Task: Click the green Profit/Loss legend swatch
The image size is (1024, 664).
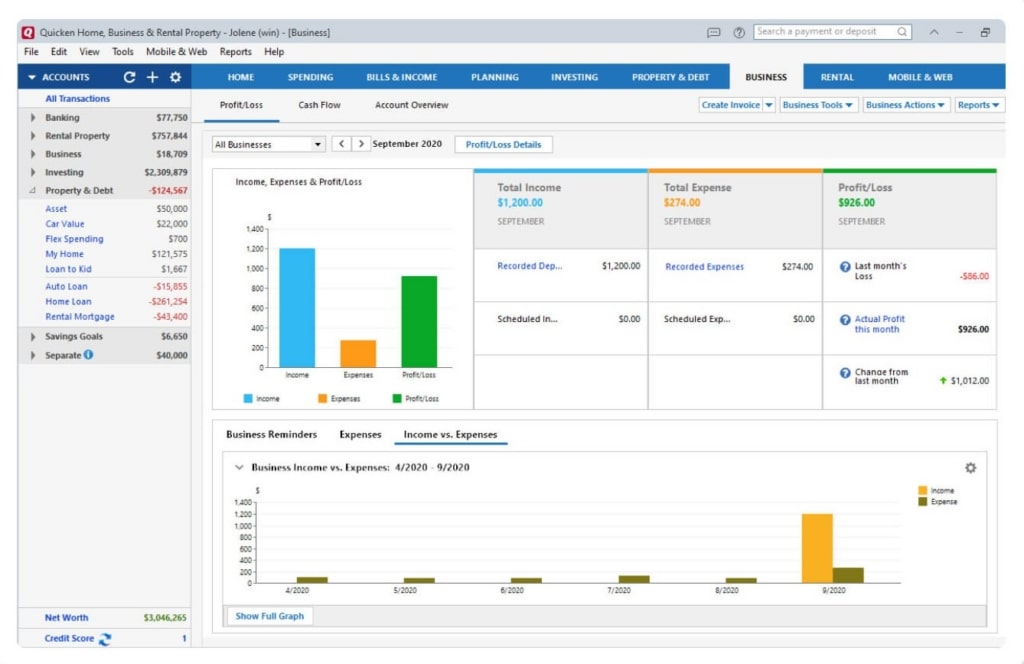Action: click(x=397, y=398)
